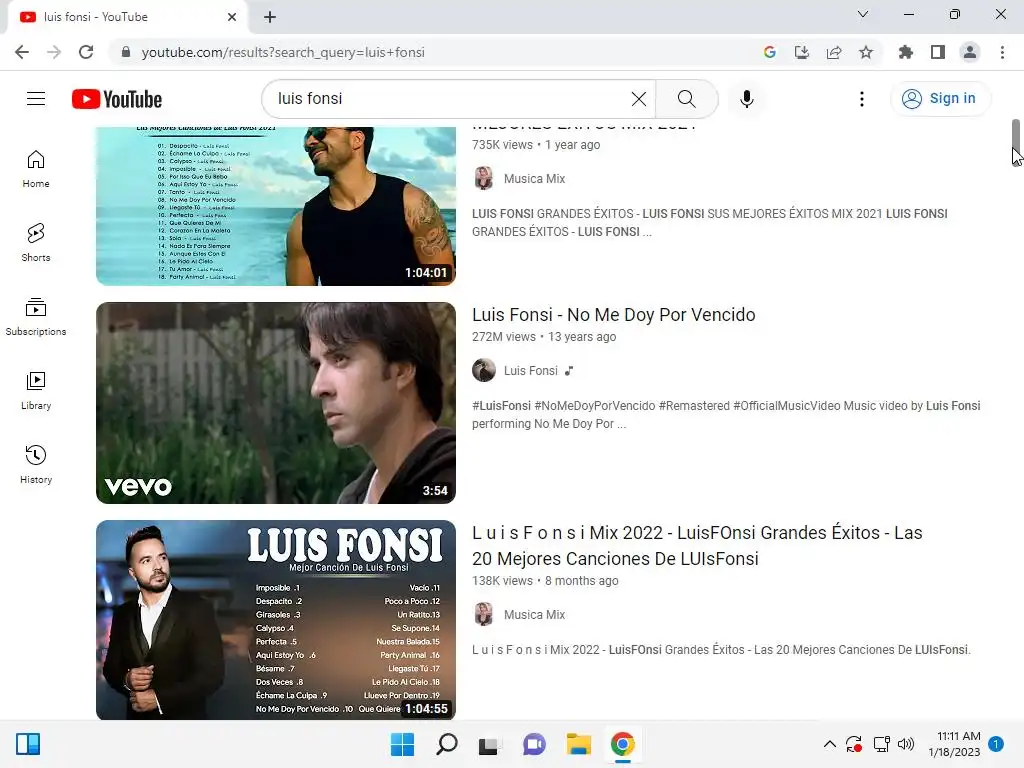The height and width of the screenshot is (768, 1024).
Task: Select the luis fonsi - YouTube tab
Action: pyautogui.click(x=127, y=17)
